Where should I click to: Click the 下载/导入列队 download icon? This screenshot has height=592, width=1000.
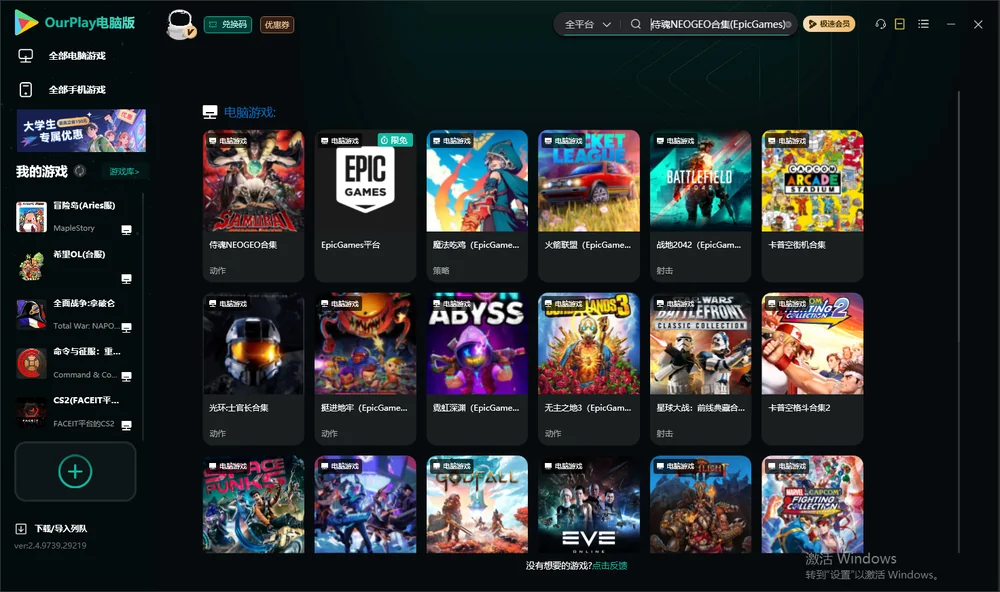(x=21, y=528)
